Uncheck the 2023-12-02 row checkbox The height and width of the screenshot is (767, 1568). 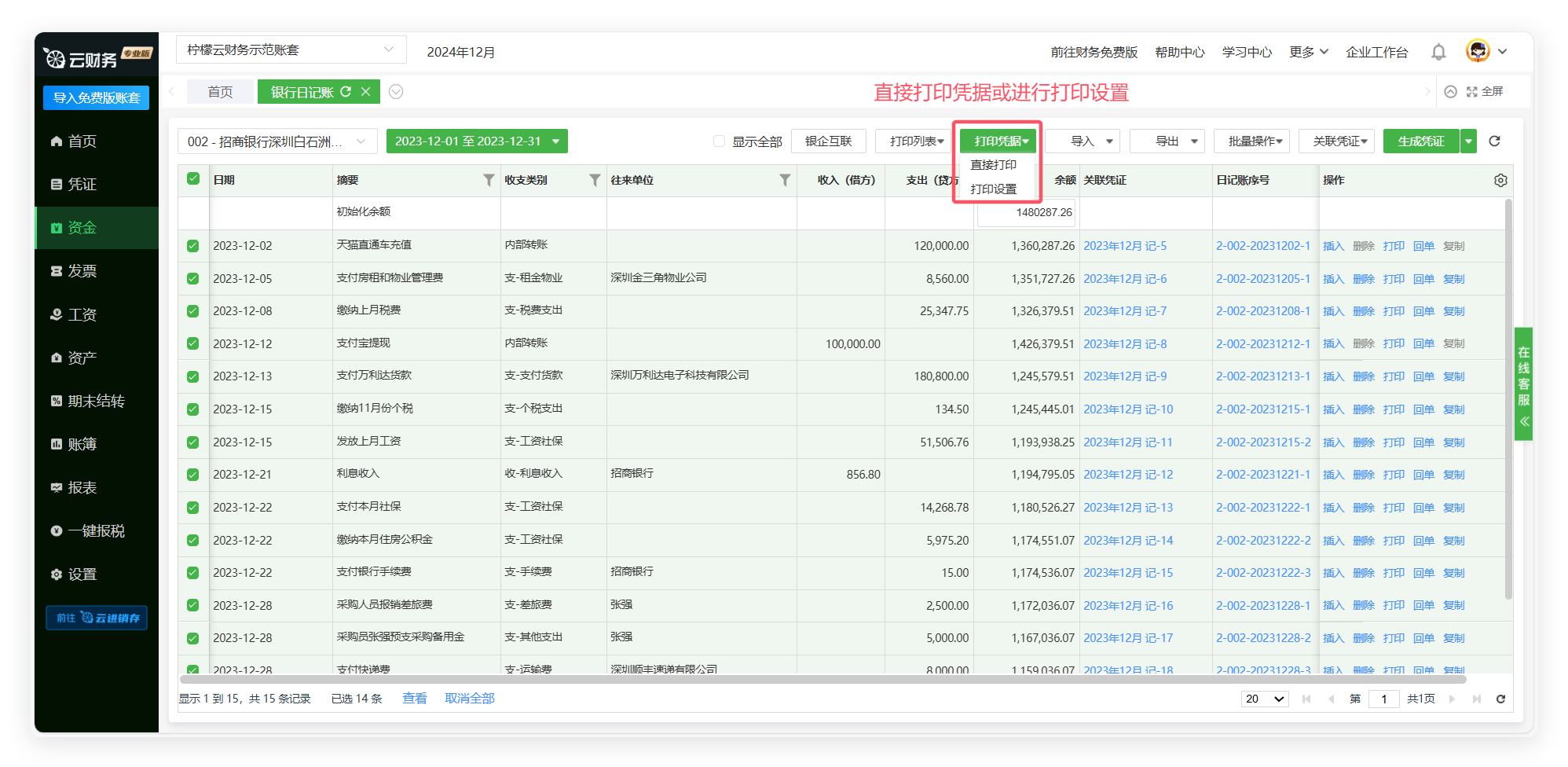point(193,246)
